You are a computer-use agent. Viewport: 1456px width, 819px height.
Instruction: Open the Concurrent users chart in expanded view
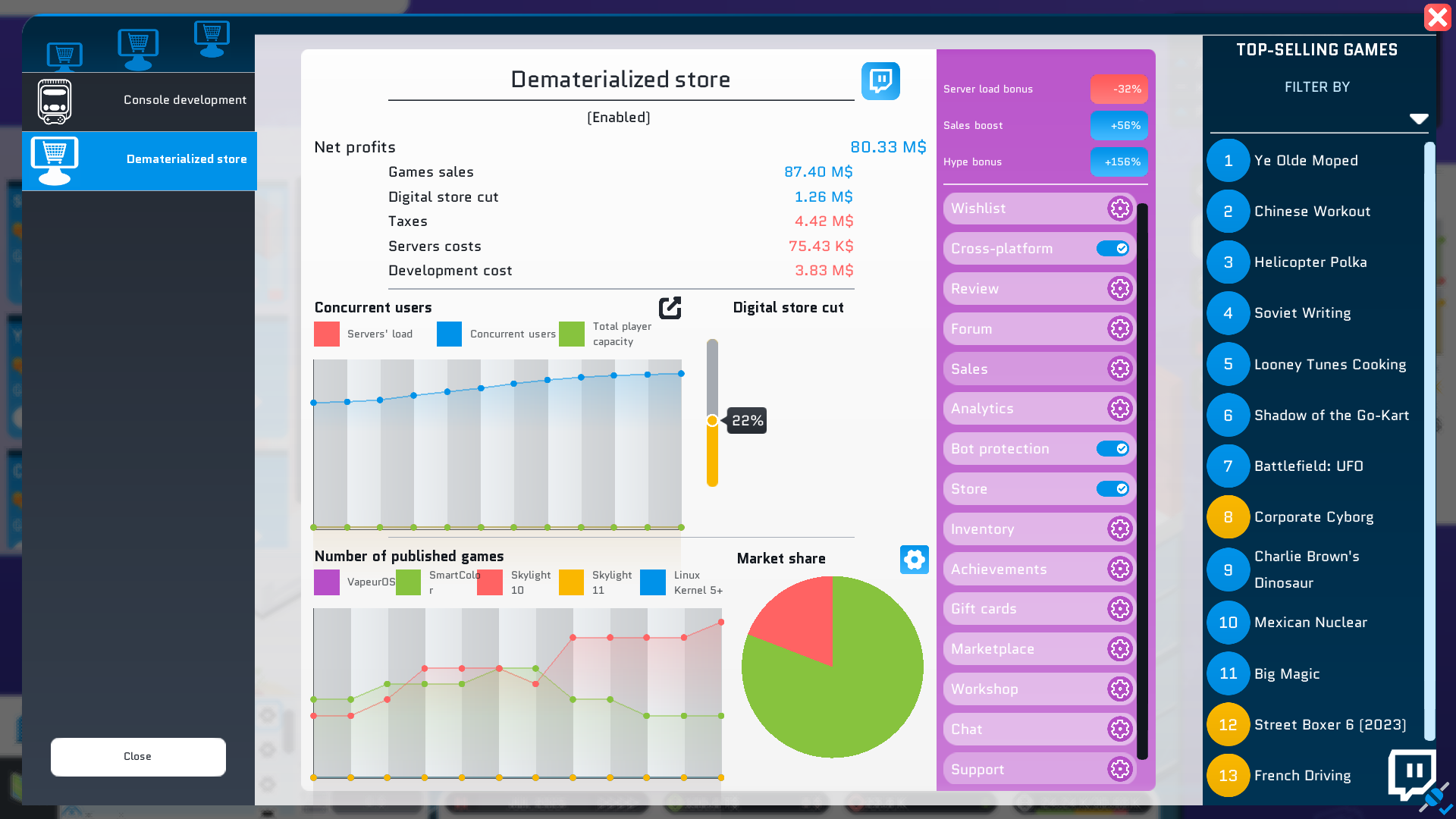click(670, 308)
